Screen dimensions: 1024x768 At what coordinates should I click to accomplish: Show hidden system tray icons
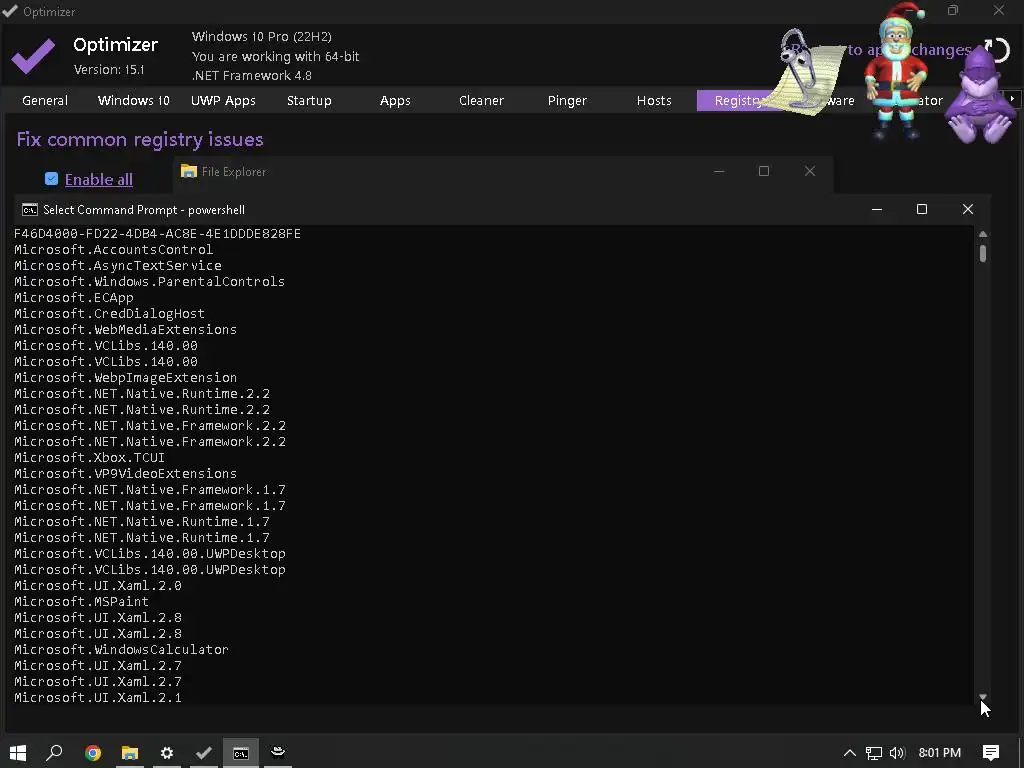850,753
